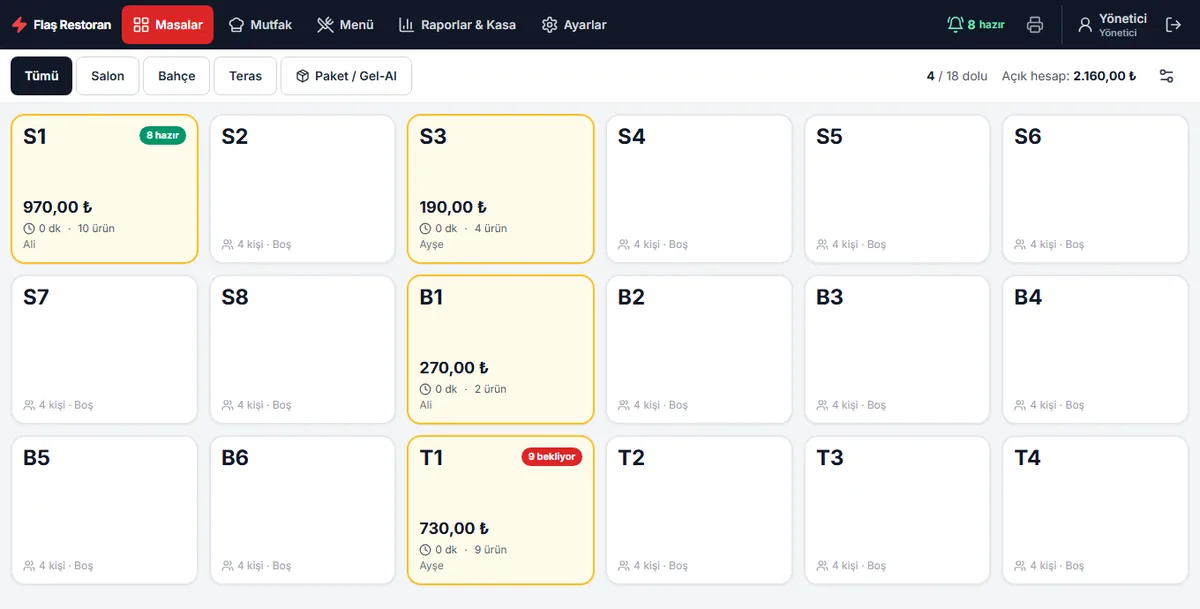Open the filter settings sliders icon
The image size is (1200, 609).
coord(1166,76)
